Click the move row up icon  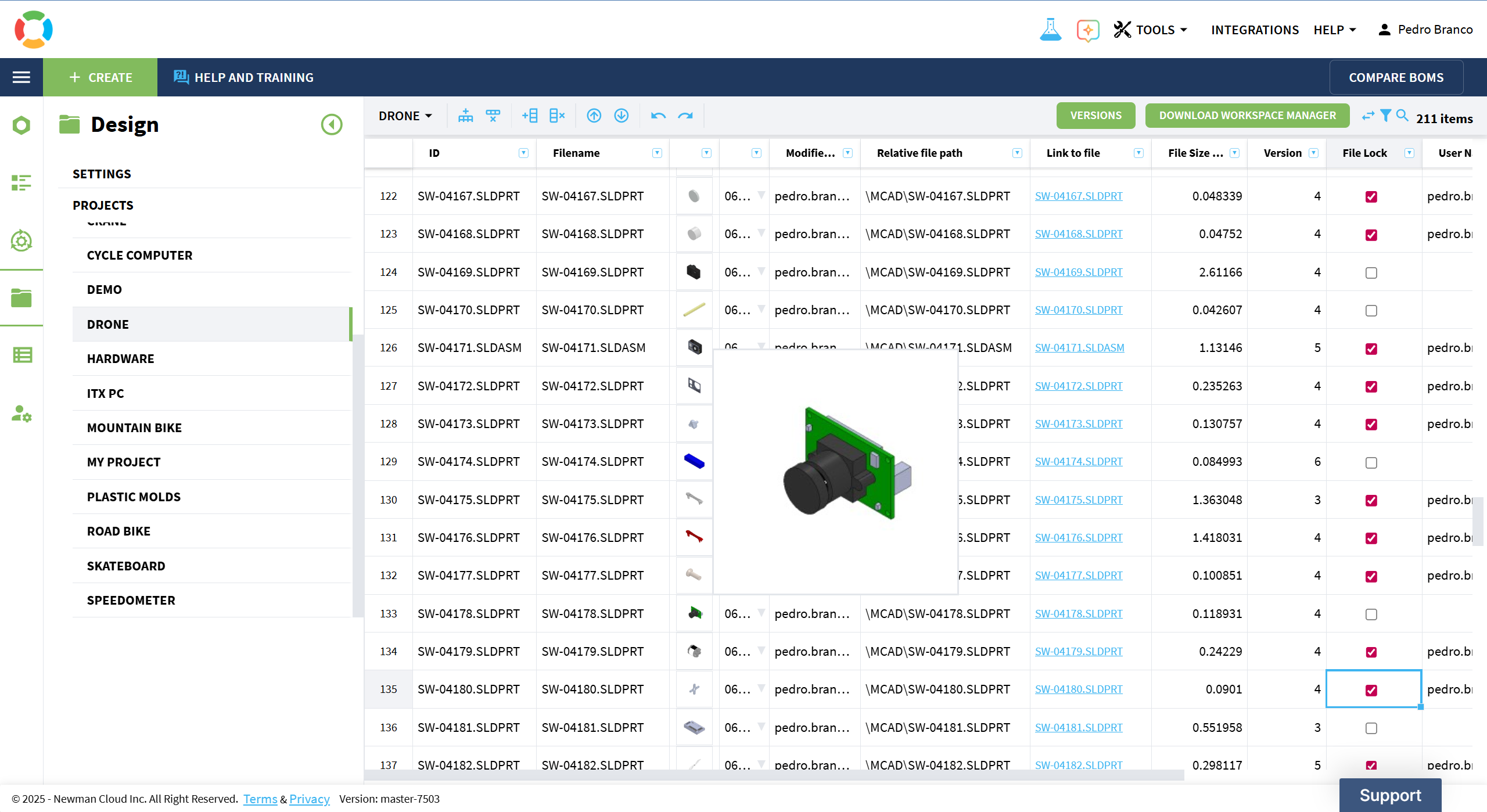(x=594, y=116)
